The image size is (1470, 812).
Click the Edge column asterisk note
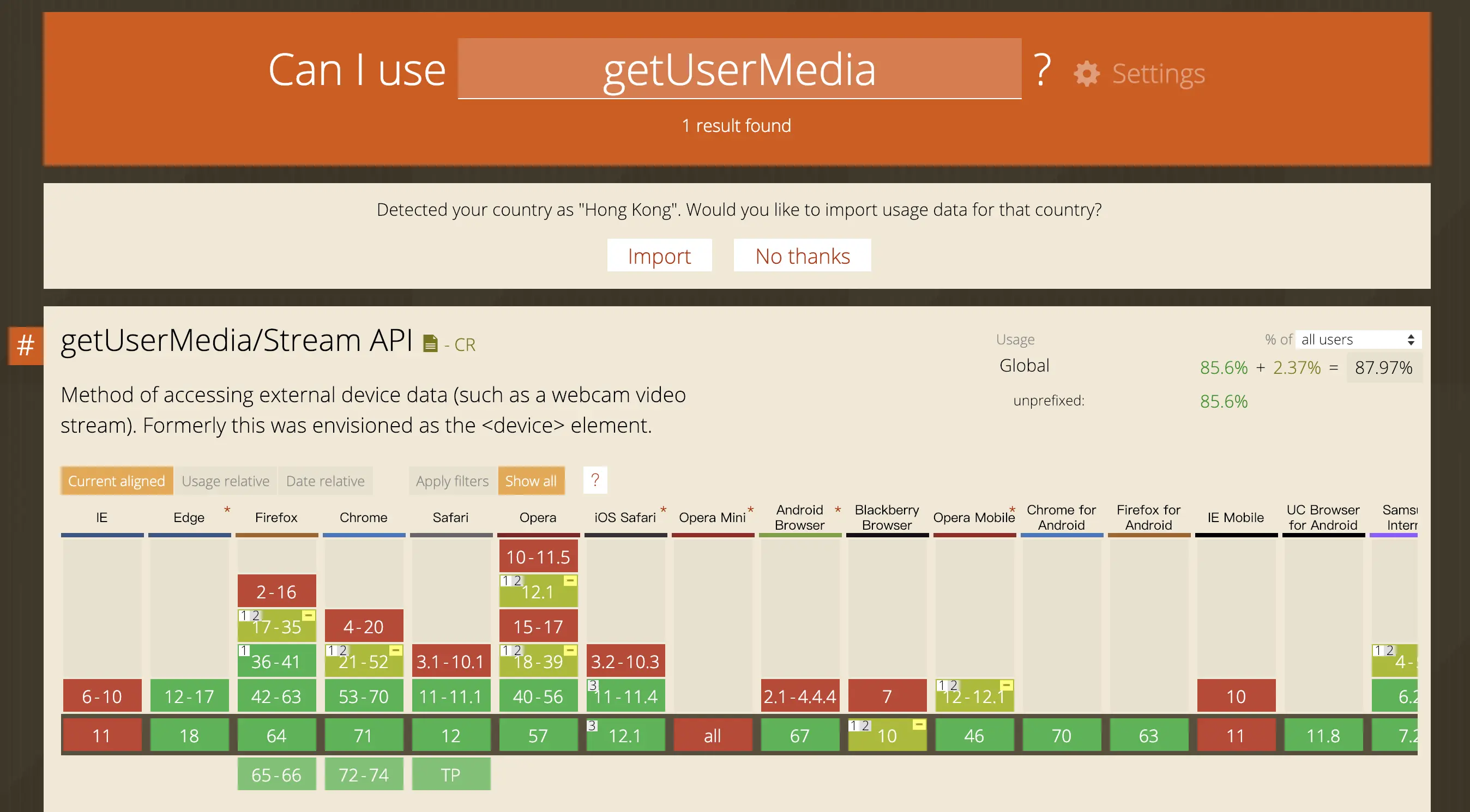(227, 510)
